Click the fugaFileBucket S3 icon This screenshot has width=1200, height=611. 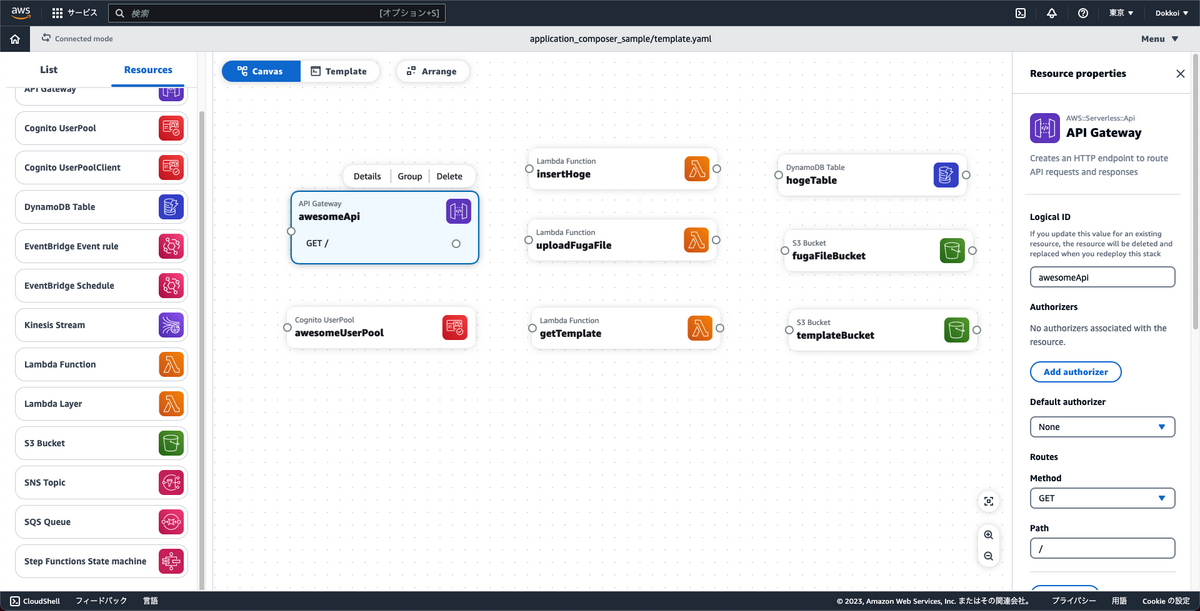(952, 250)
